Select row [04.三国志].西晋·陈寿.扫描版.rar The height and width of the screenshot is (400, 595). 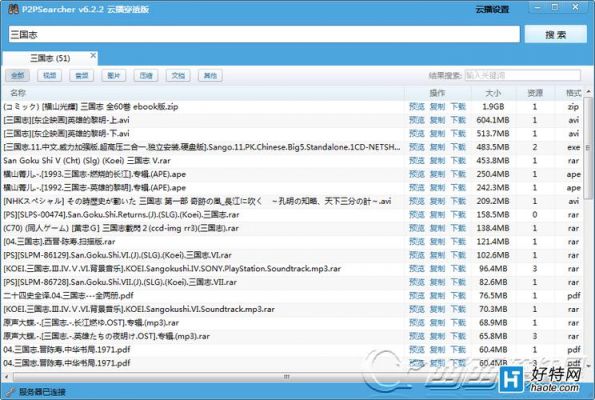click(292, 242)
